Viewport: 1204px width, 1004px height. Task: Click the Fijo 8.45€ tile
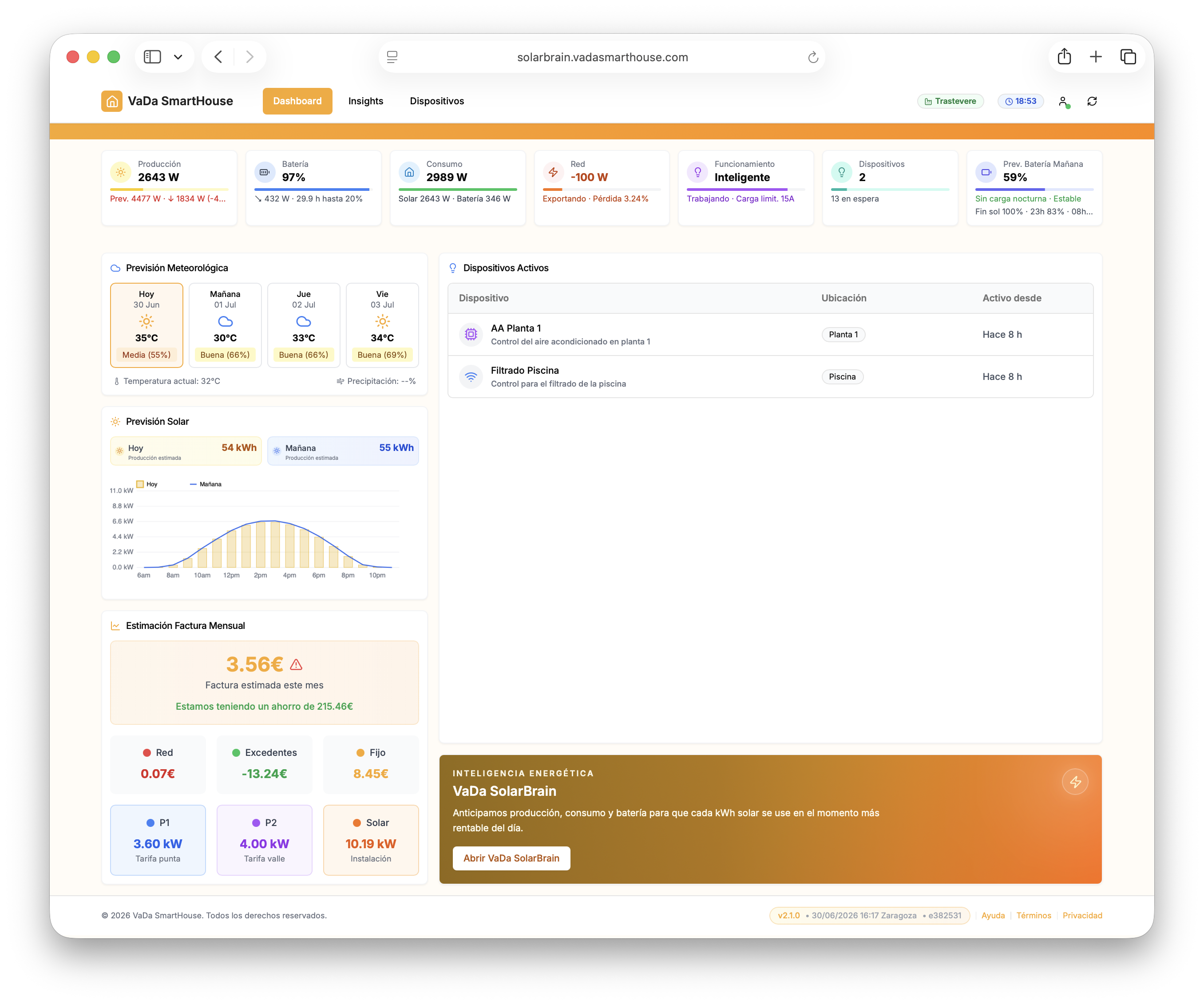(371, 764)
